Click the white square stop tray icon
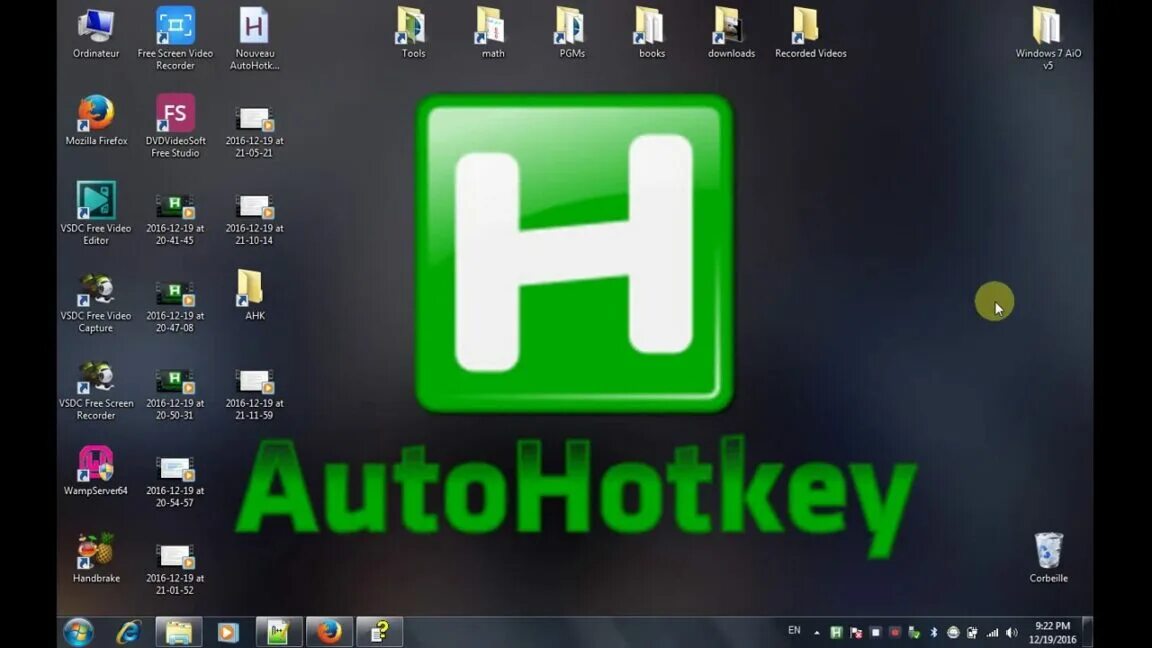Image resolution: width=1152 pixels, height=648 pixels. (875, 633)
